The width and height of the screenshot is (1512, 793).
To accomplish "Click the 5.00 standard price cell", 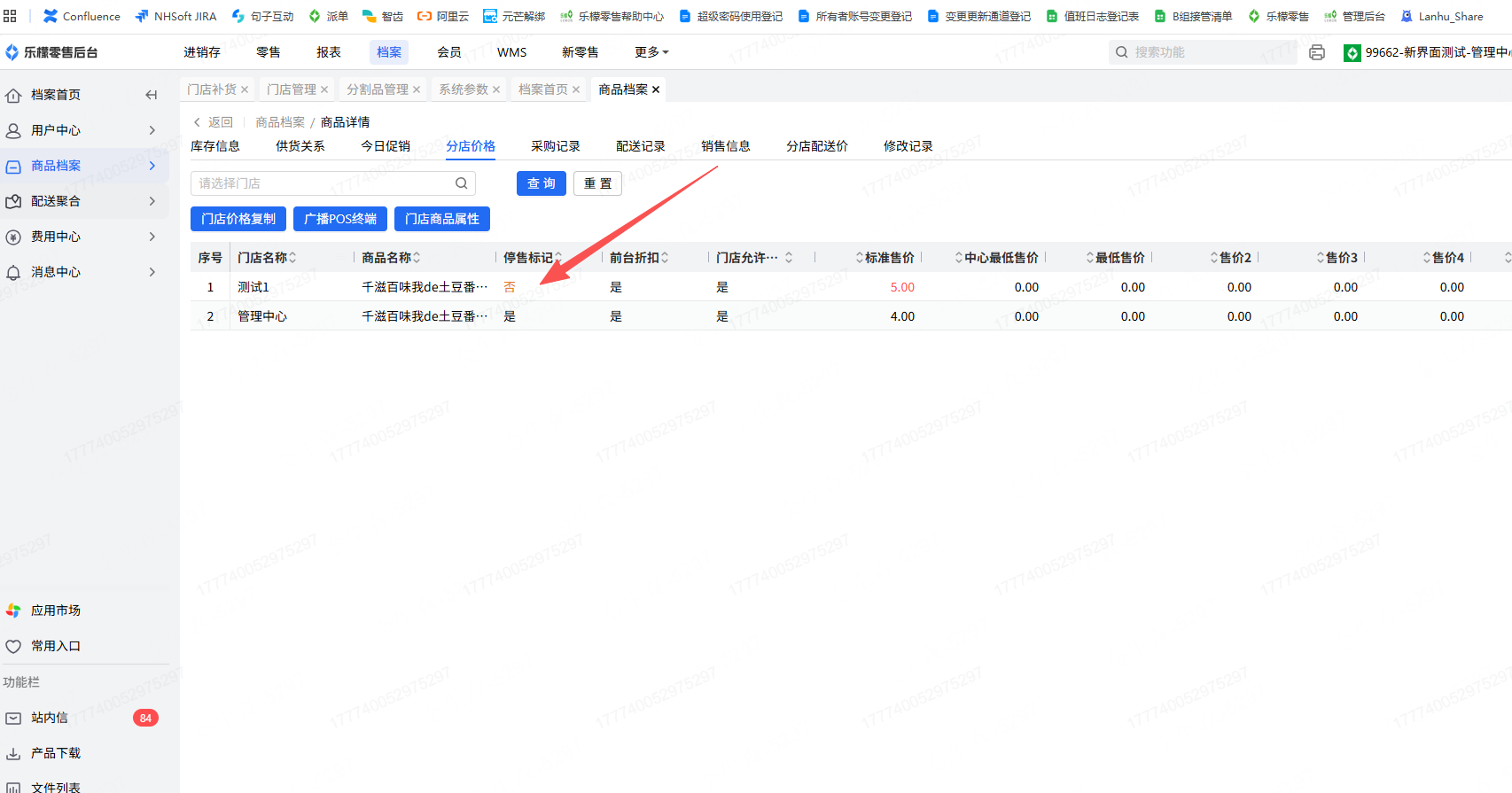I will pos(902,287).
